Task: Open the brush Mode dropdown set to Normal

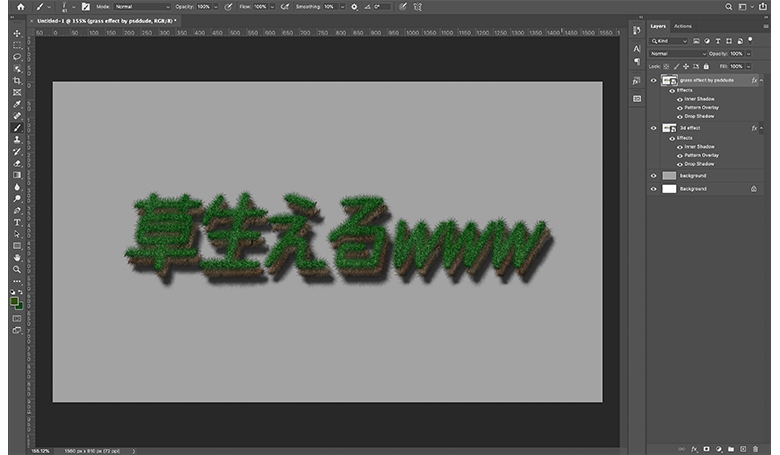Action: click(142, 7)
